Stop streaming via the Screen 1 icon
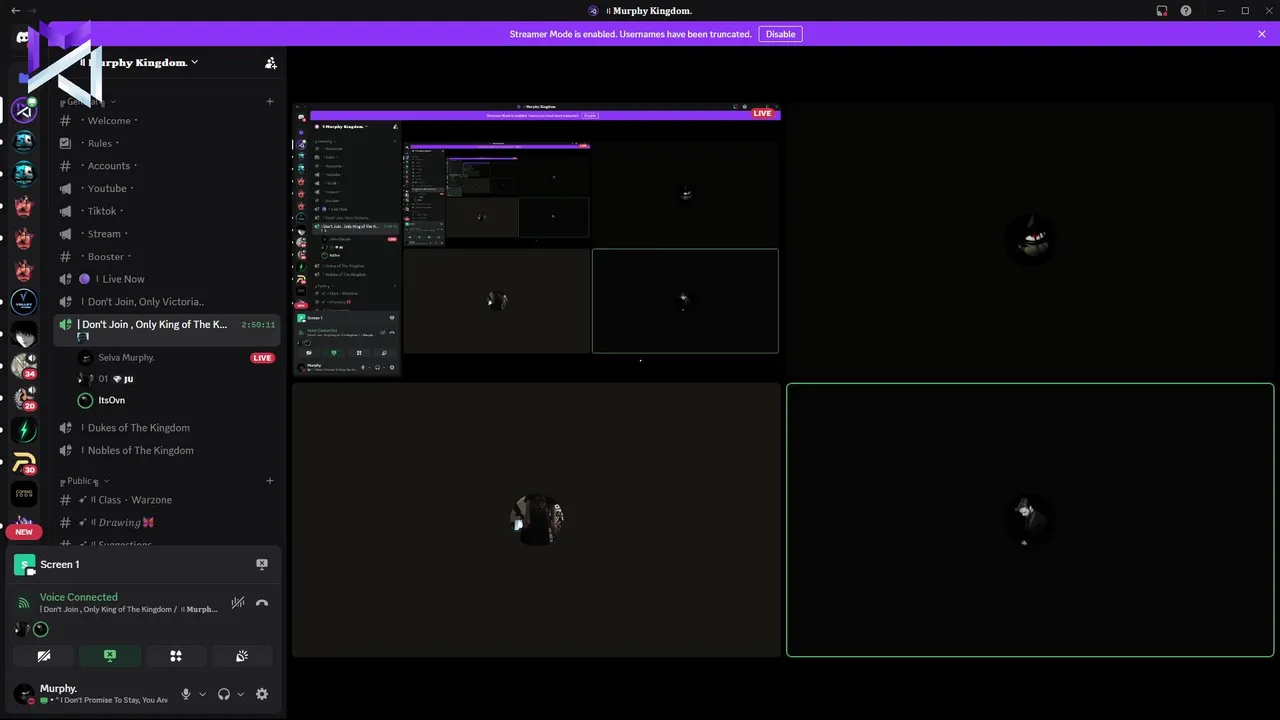 (262, 564)
